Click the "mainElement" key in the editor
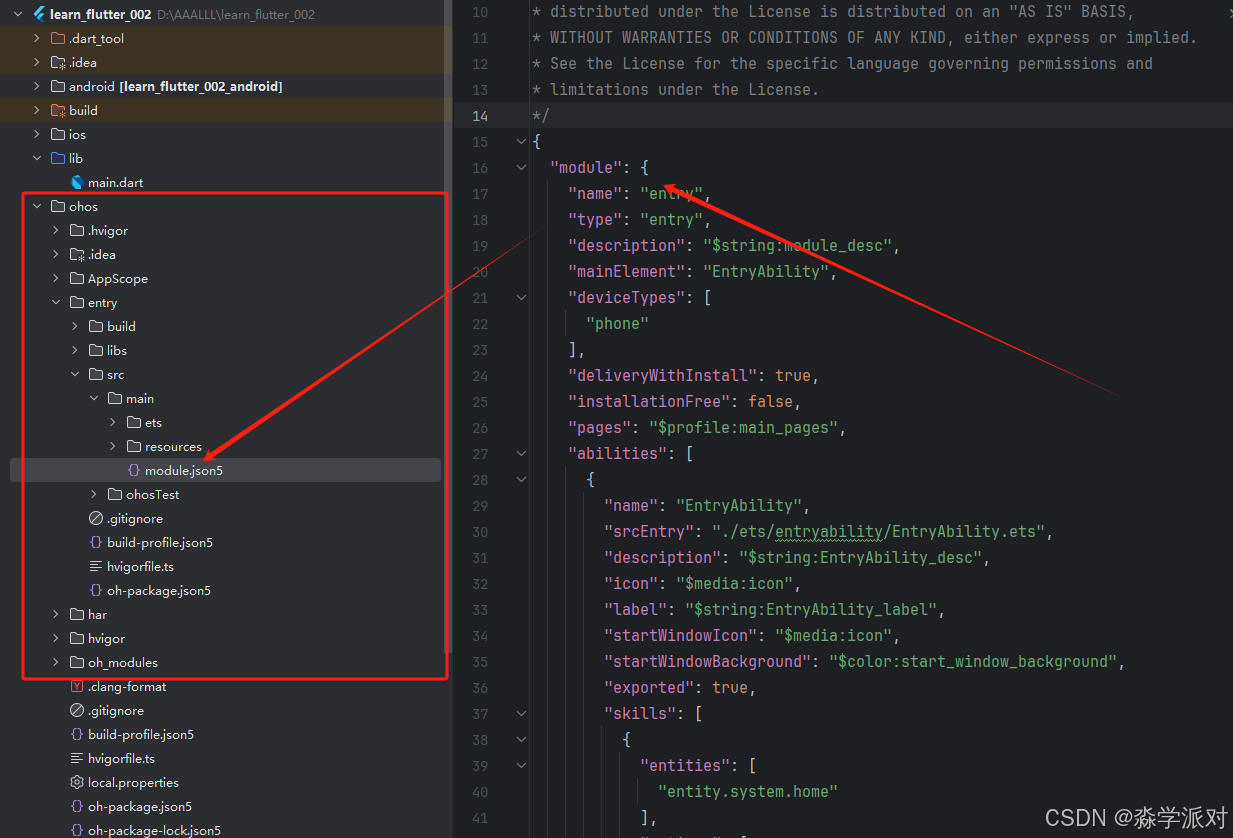Viewport: 1233px width, 838px height. tap(626, 272)
